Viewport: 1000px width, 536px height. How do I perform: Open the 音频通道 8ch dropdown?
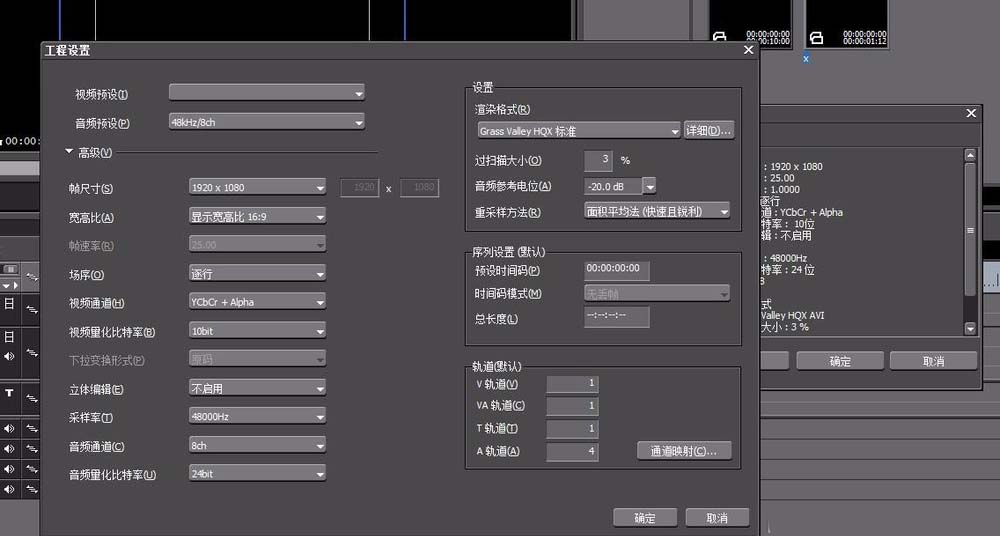point(258,445)
